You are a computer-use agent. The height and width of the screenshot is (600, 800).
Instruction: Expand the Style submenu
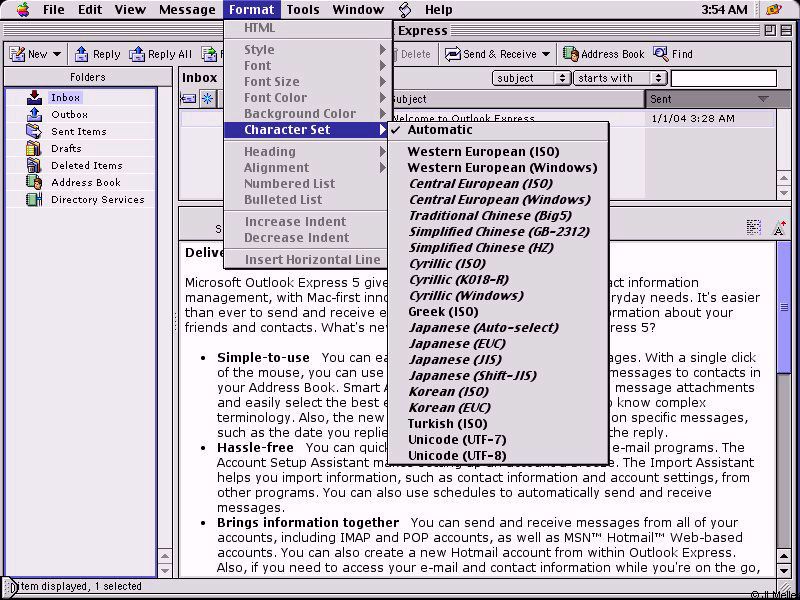click(308, 49)
